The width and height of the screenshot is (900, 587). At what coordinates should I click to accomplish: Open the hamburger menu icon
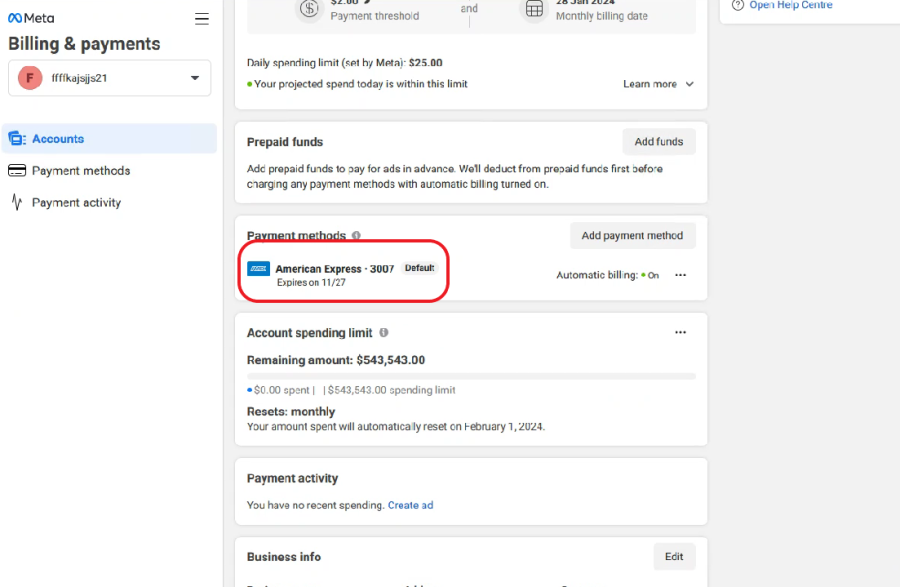(202, 19)
